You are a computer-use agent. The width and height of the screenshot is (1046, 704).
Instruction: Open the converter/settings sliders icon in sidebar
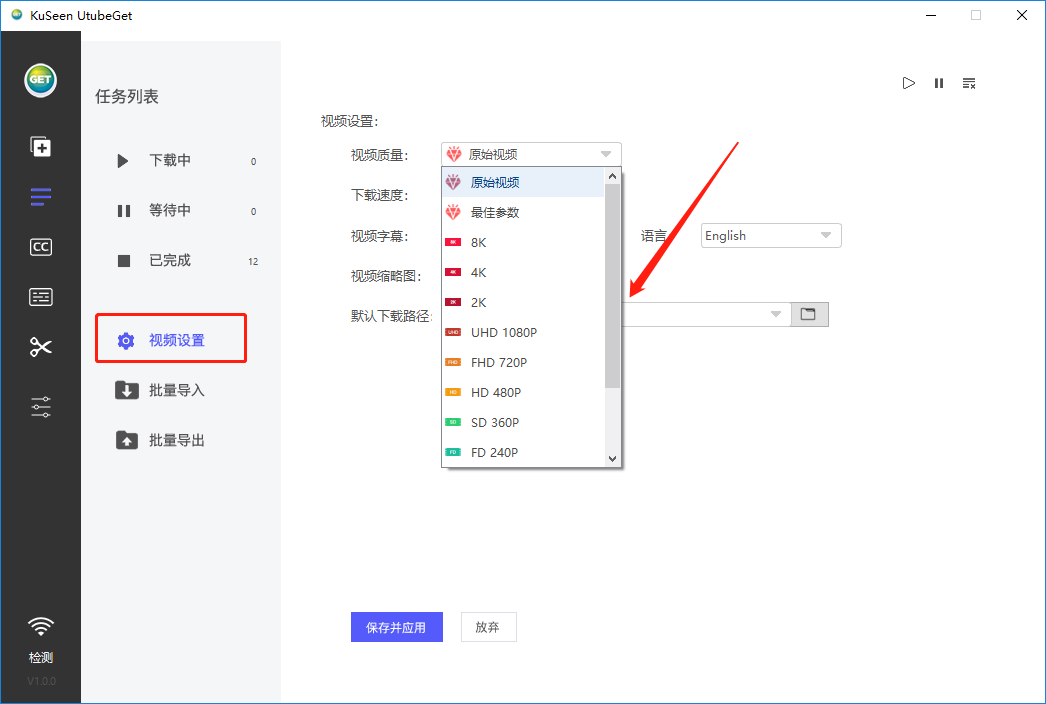40,407
